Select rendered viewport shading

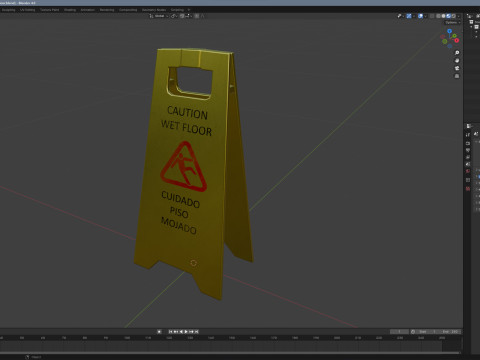click(x=453, y=16)
